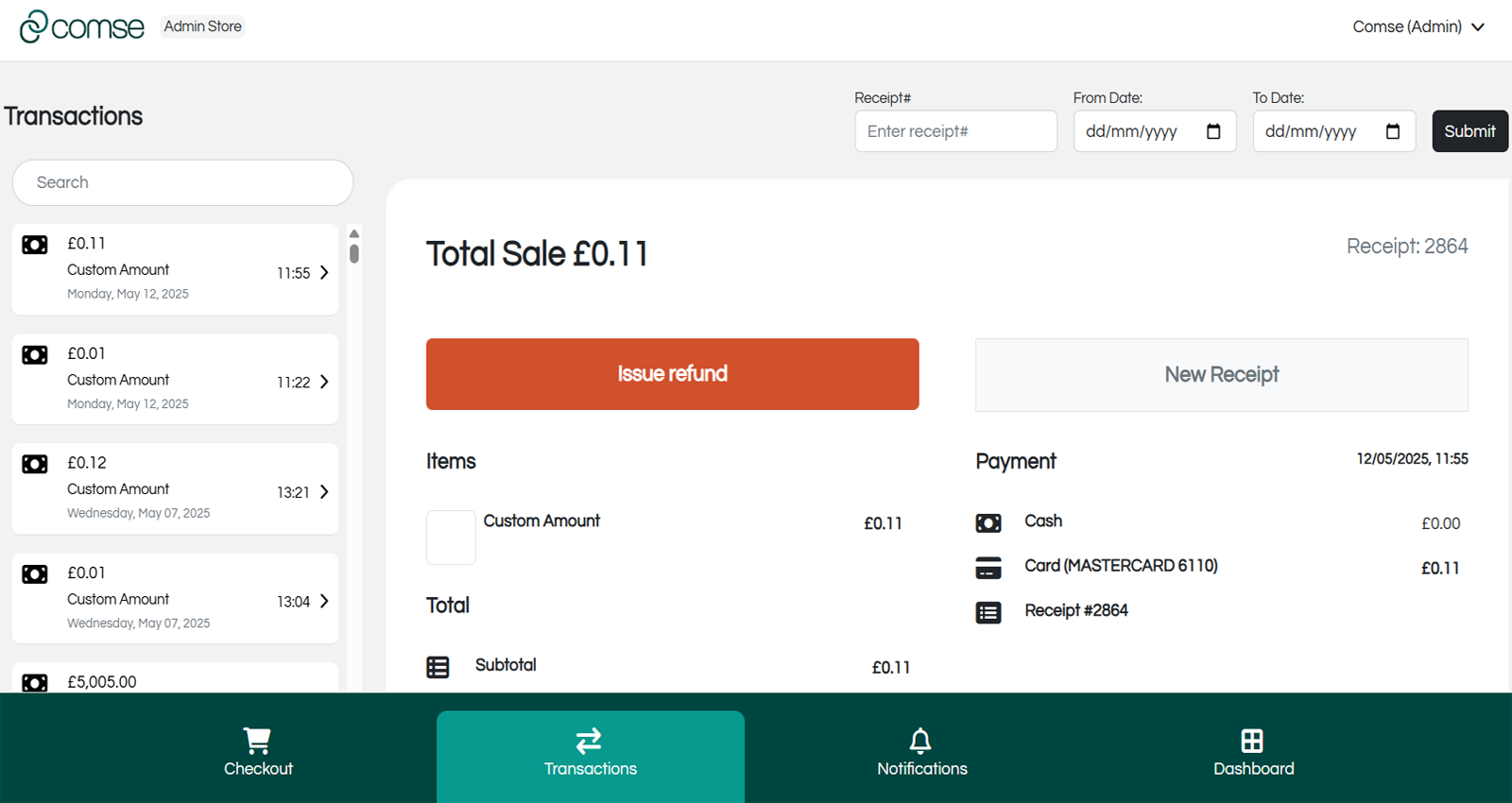Expand the 13:04 £0.01 transaction chevron
1512x803 pixels.
point(324,601)
